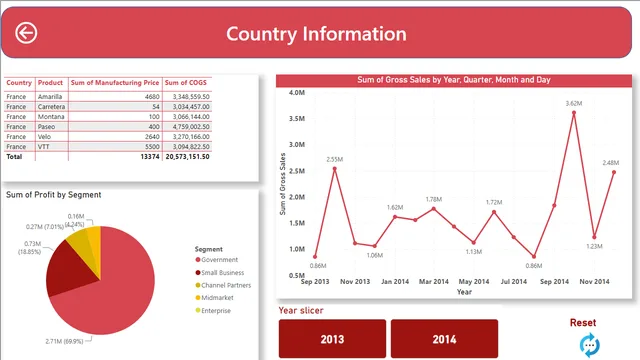Click the total COGS 20,573,151.50
Screen dimensions: 640x360
pos(187,157)
